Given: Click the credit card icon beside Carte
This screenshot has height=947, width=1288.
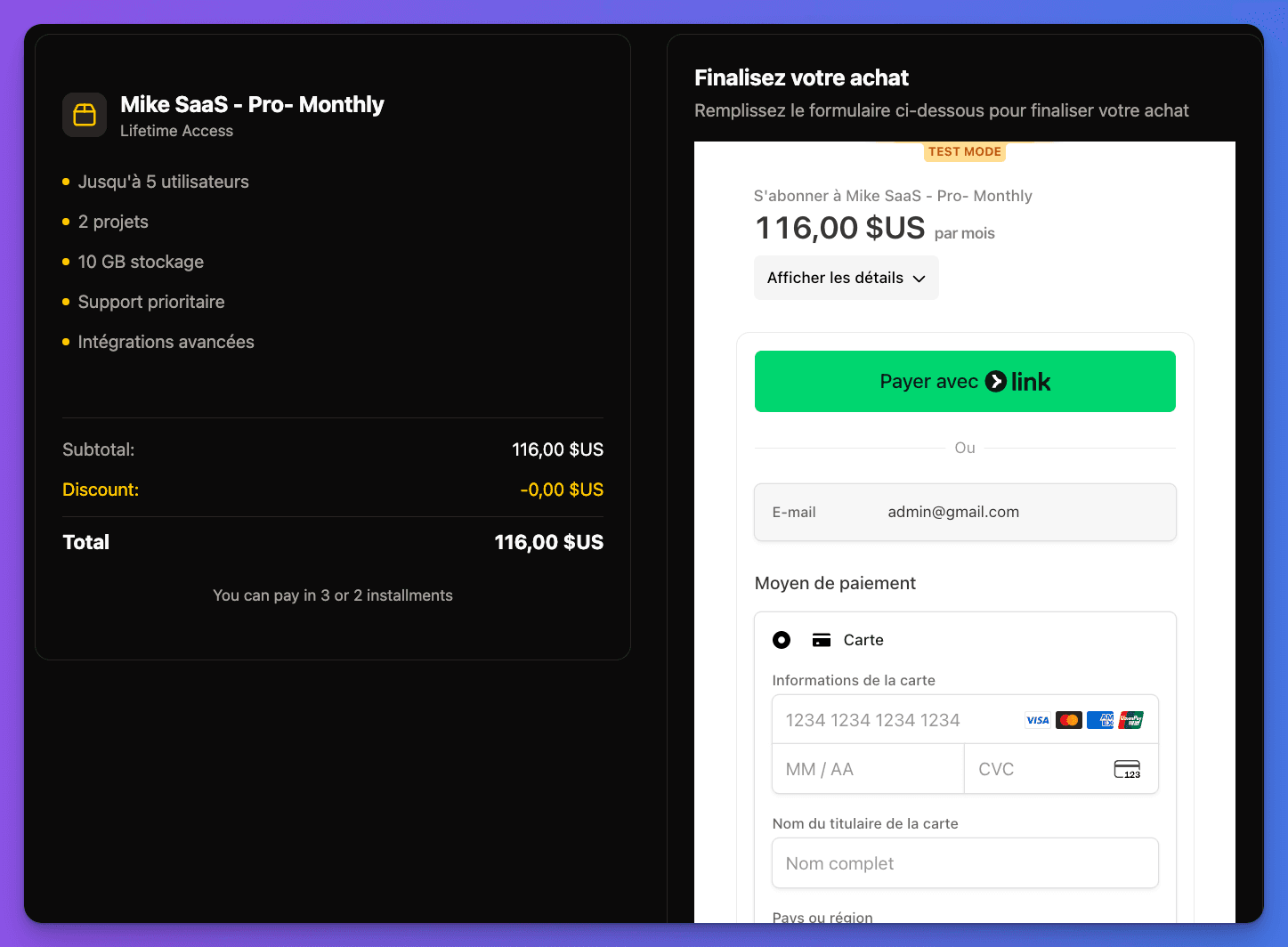Looking at the screenshot, I should [821, 639].
